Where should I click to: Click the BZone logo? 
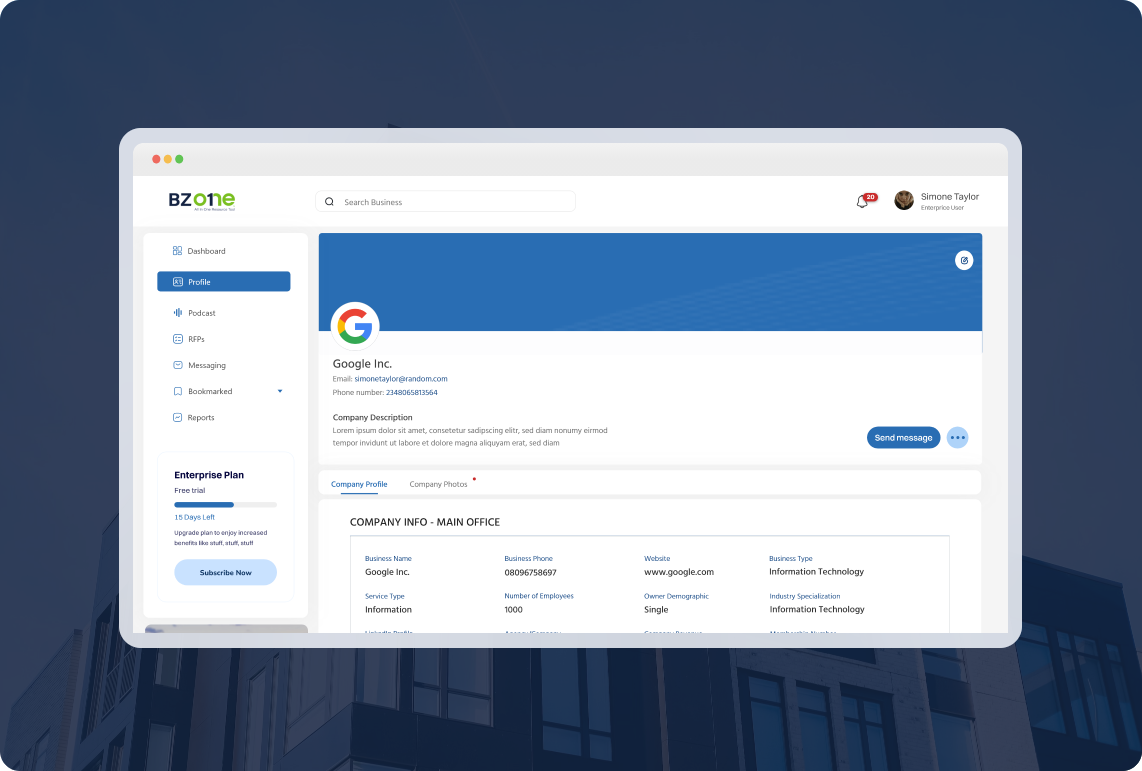(201, 200)
